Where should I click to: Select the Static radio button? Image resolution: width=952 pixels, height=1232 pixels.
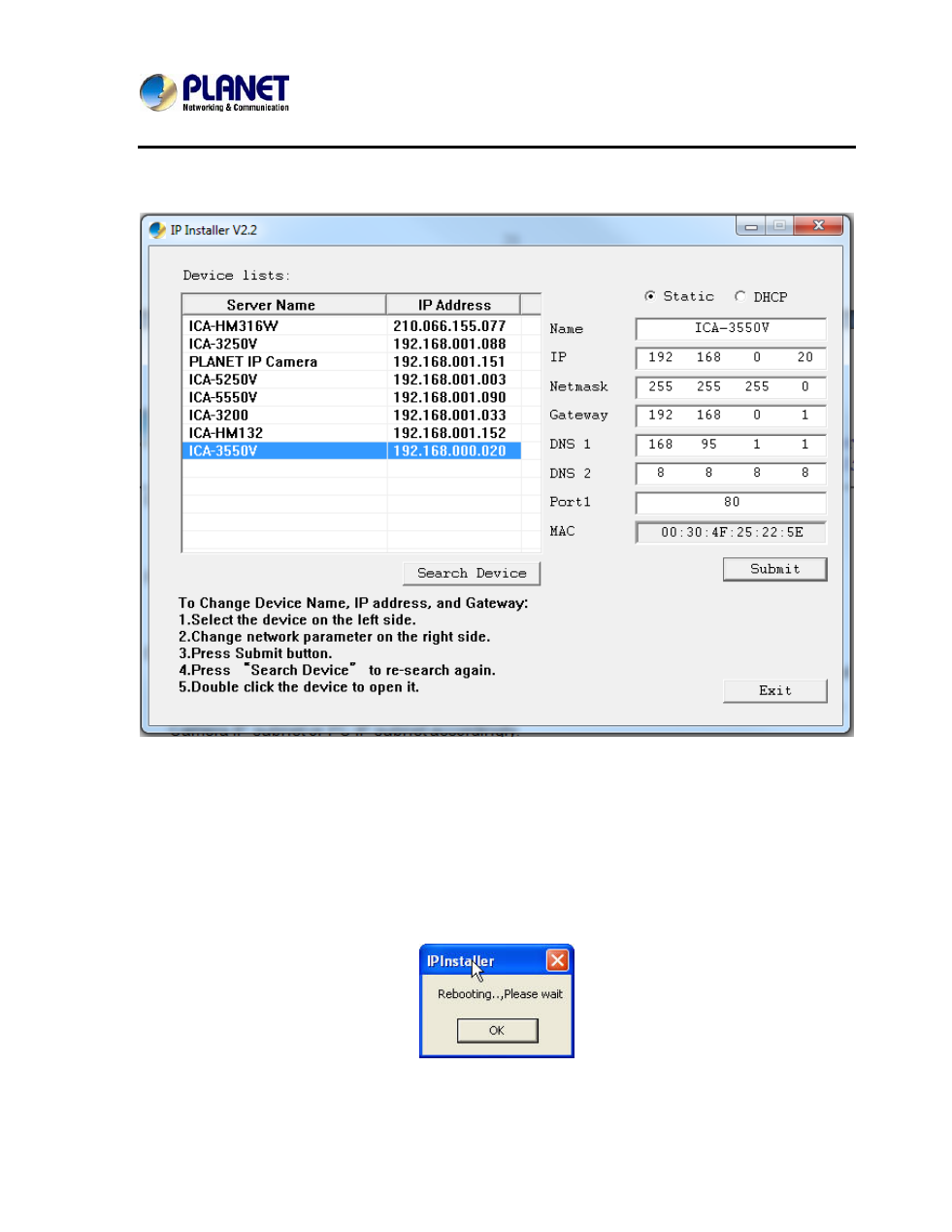point(650,296)
